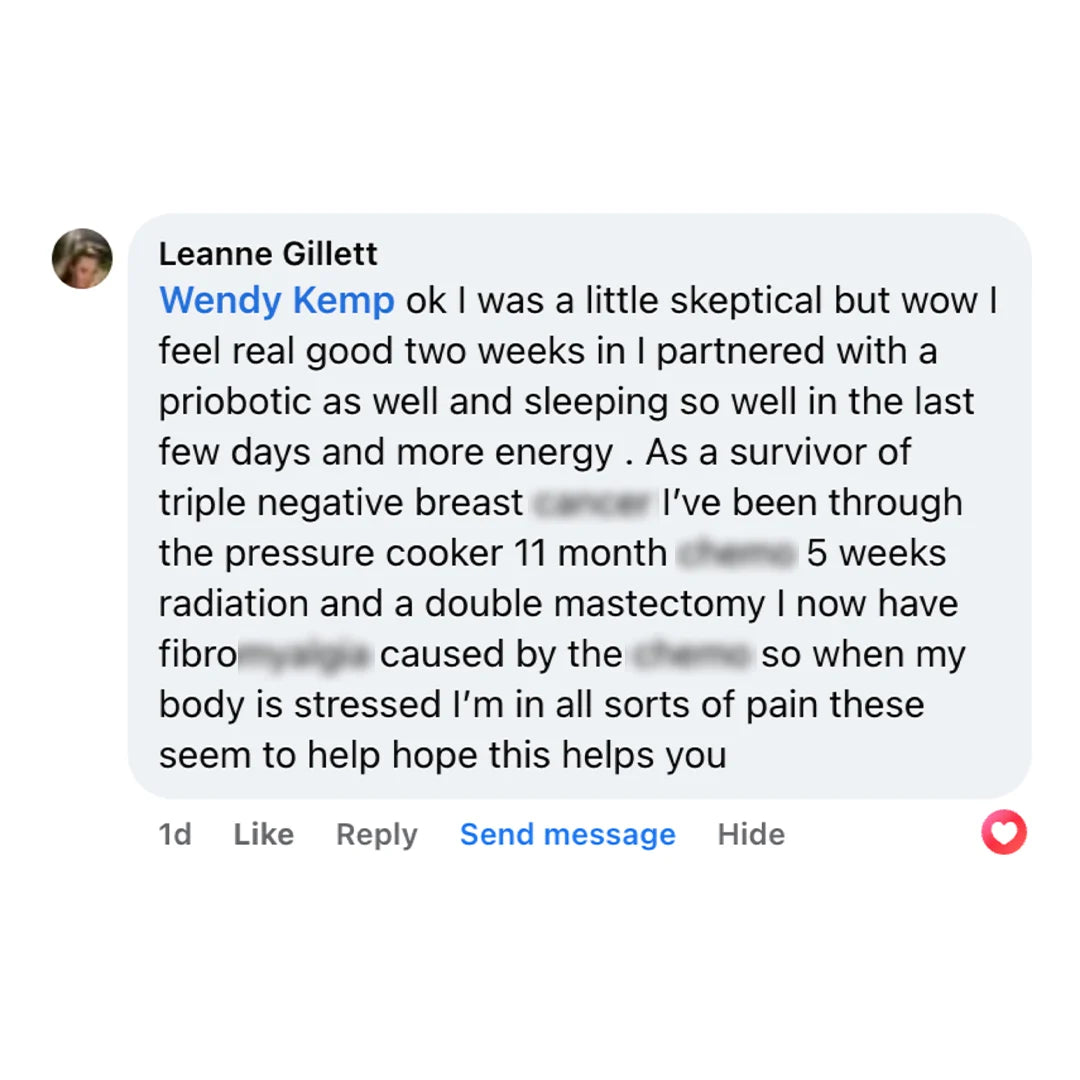
Task: Click Leanne Gillett's profile picture
Action: pos(82,259)
